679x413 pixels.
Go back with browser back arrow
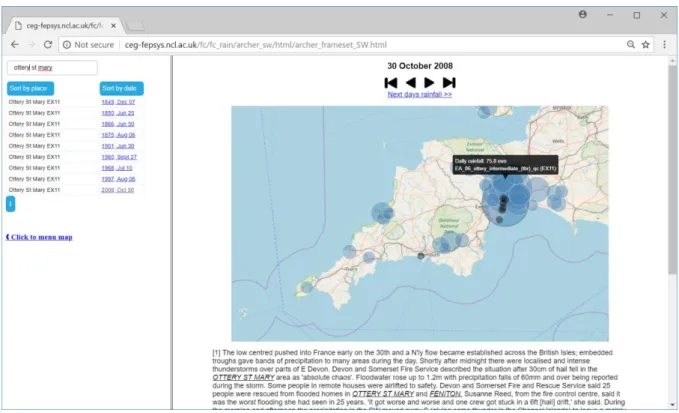pyautogui.click(x=15, y=45)
